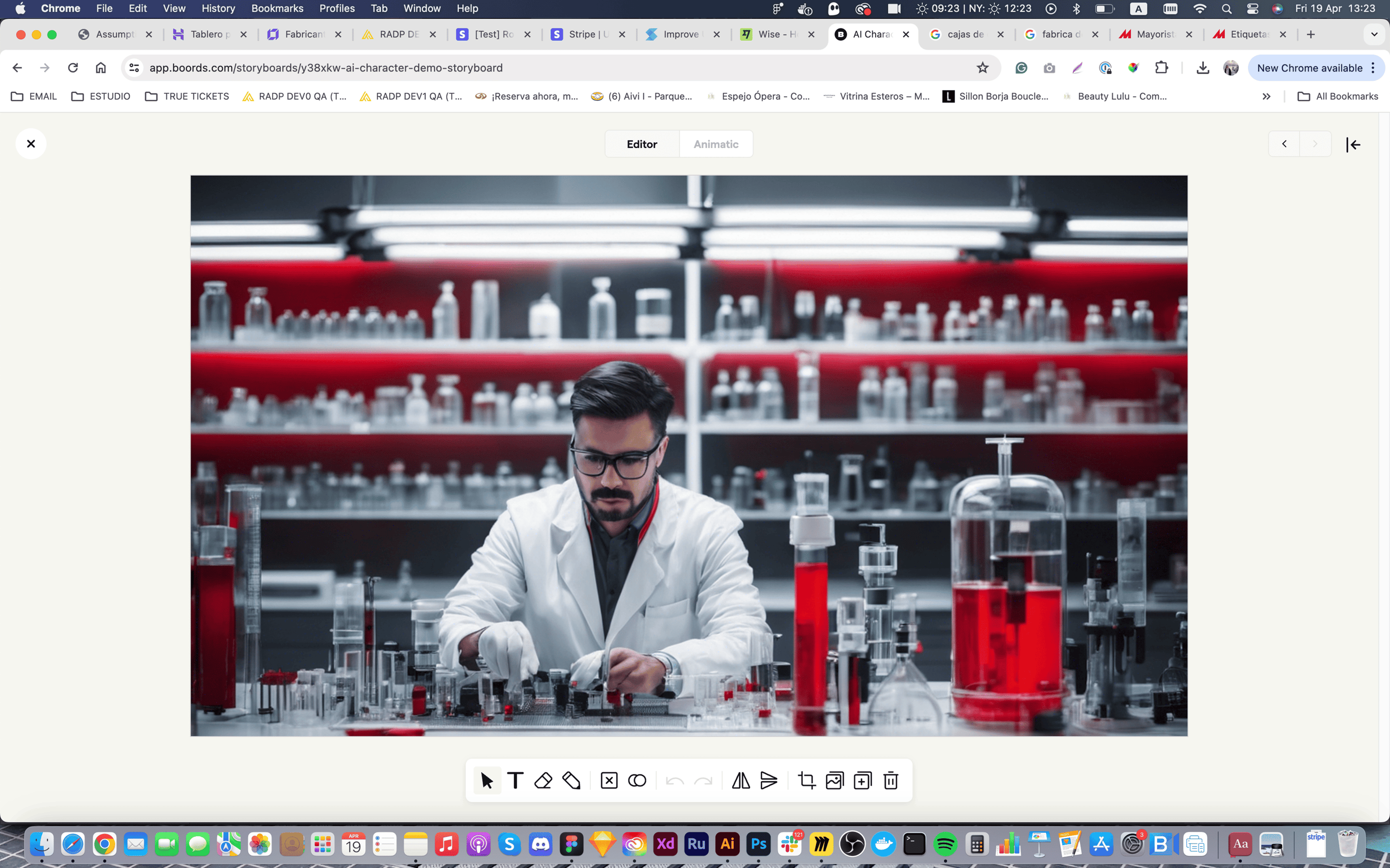Click the trash delete icon
The width and height of the screenshot is (1390, 868).
(891, 780)
